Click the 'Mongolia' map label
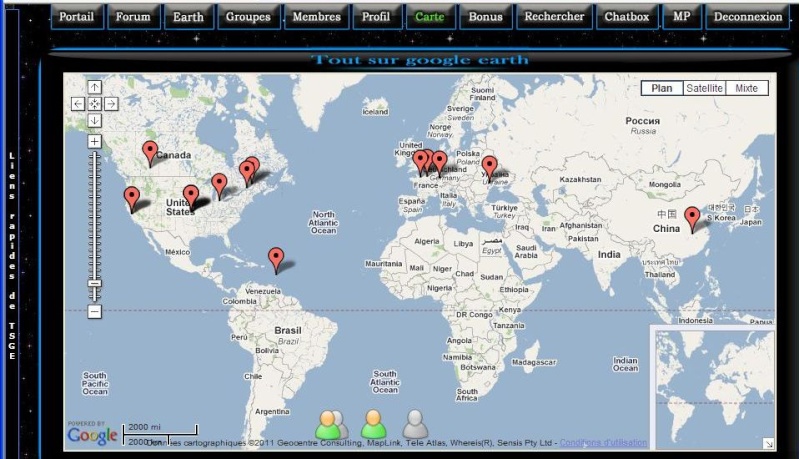 664,184
